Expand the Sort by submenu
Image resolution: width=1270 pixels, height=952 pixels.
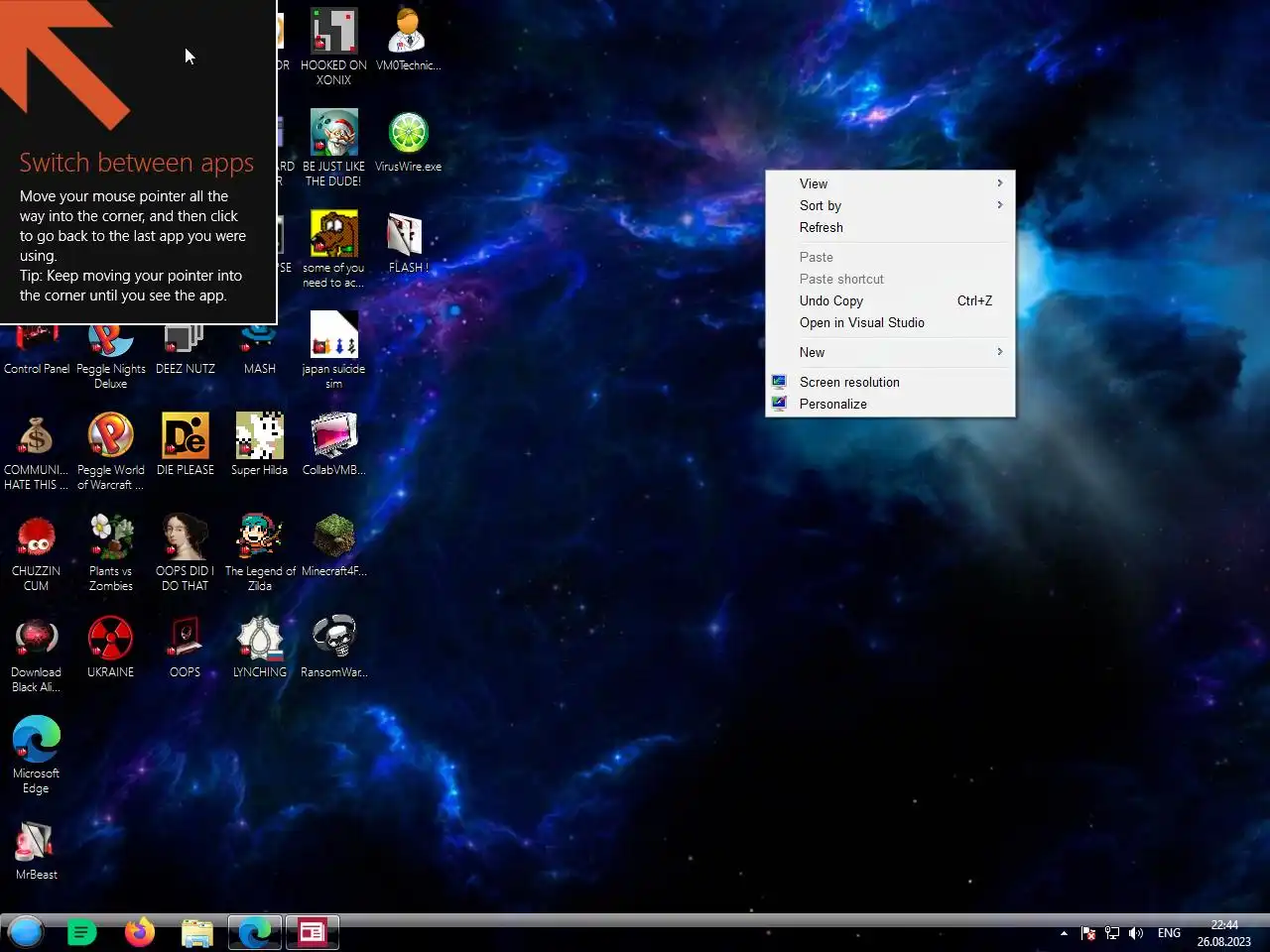pos(890,205)
